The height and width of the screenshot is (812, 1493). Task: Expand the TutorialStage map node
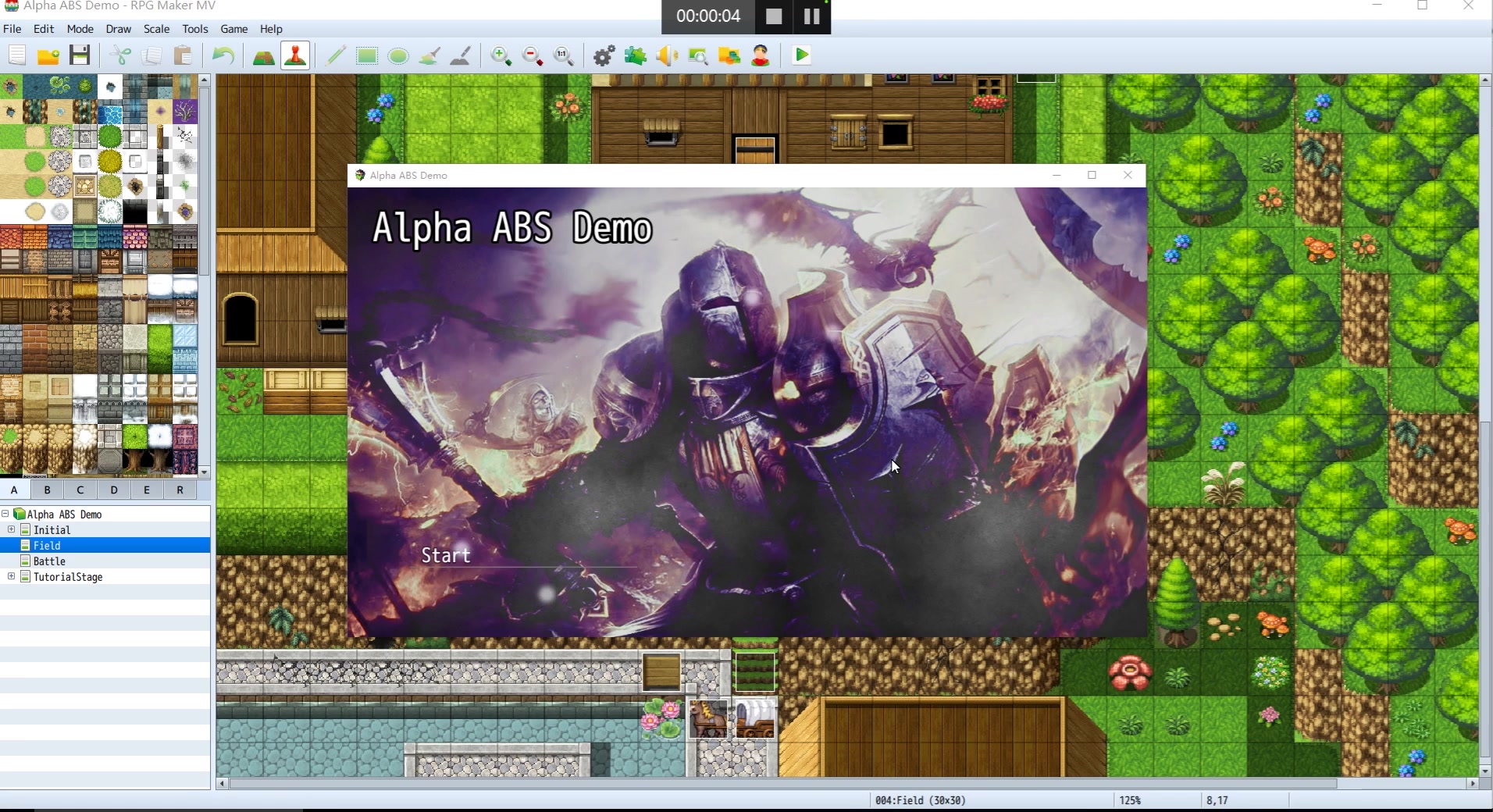point(11,577)
